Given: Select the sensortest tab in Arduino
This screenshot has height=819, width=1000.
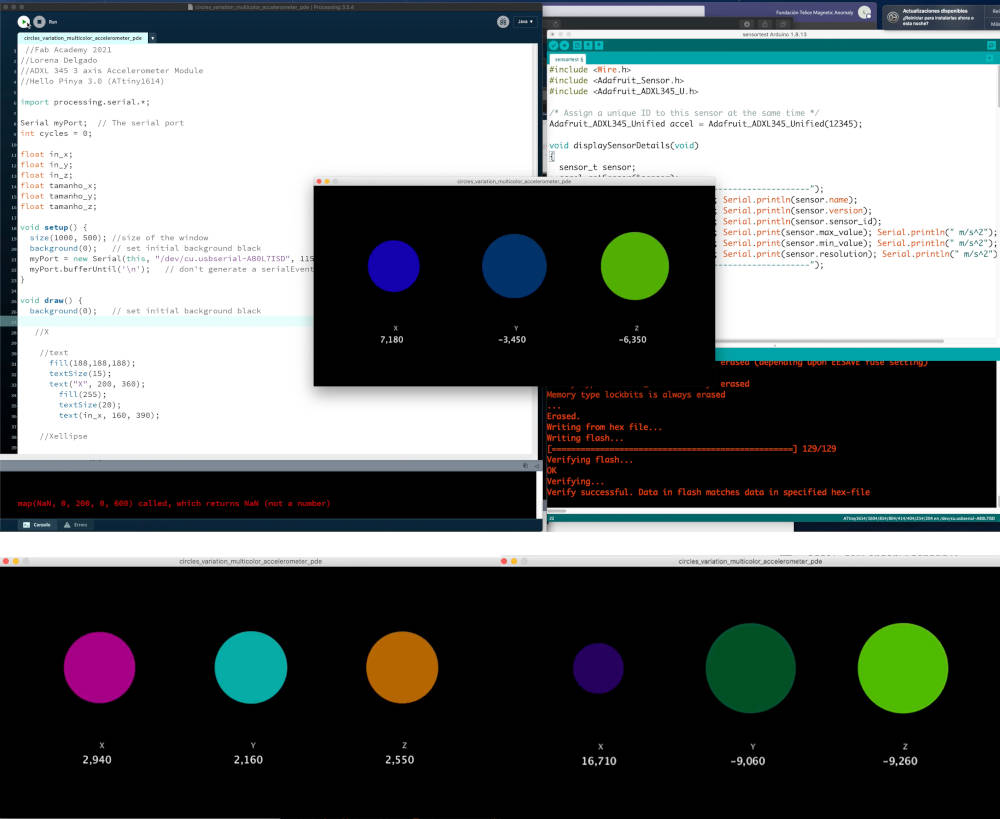Looking at the screenshot, I should [568, 59].
